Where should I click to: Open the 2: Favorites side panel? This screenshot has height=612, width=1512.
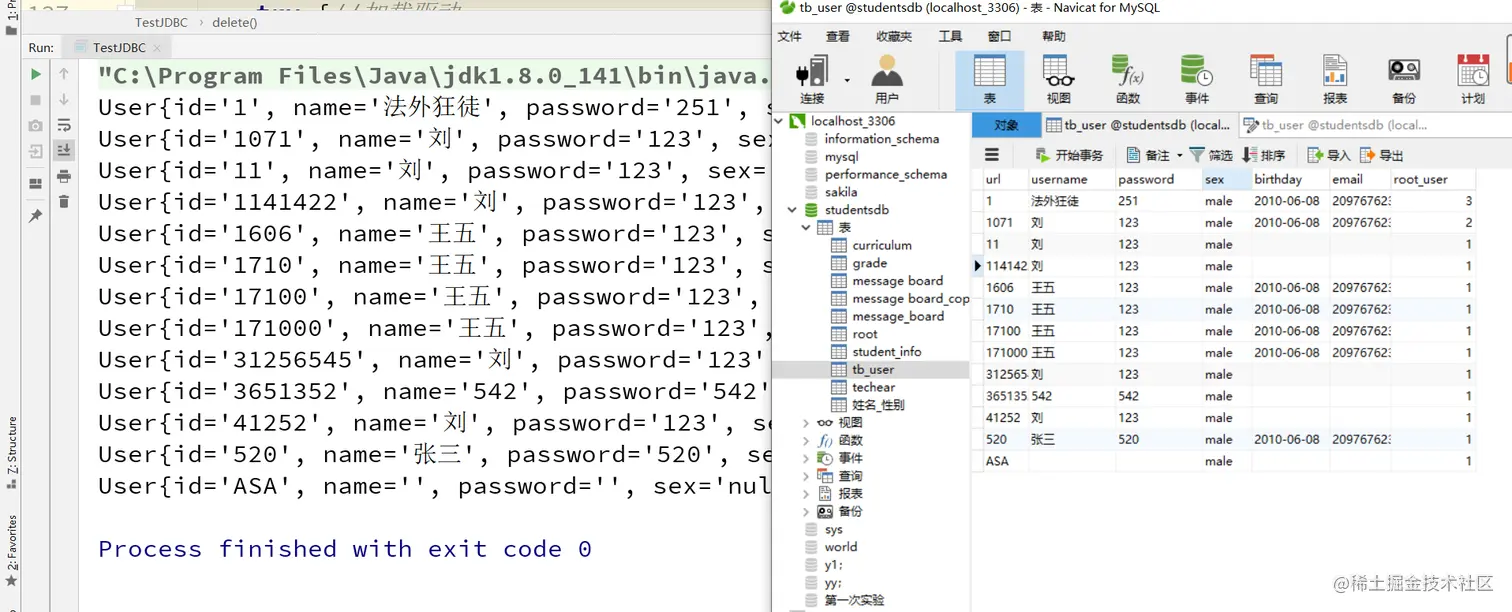[x=12, y=550]
